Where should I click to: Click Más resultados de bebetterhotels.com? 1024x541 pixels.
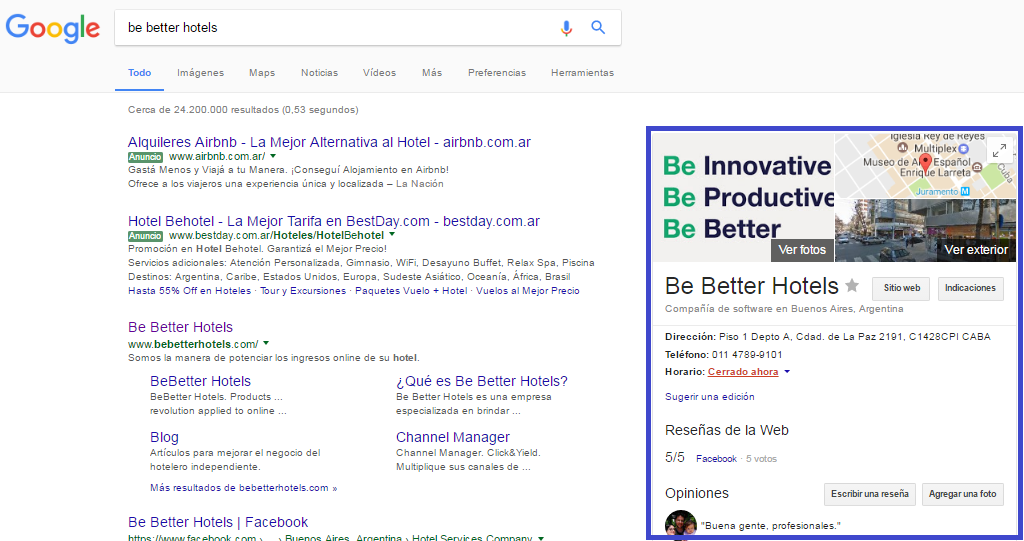(244, 487)
